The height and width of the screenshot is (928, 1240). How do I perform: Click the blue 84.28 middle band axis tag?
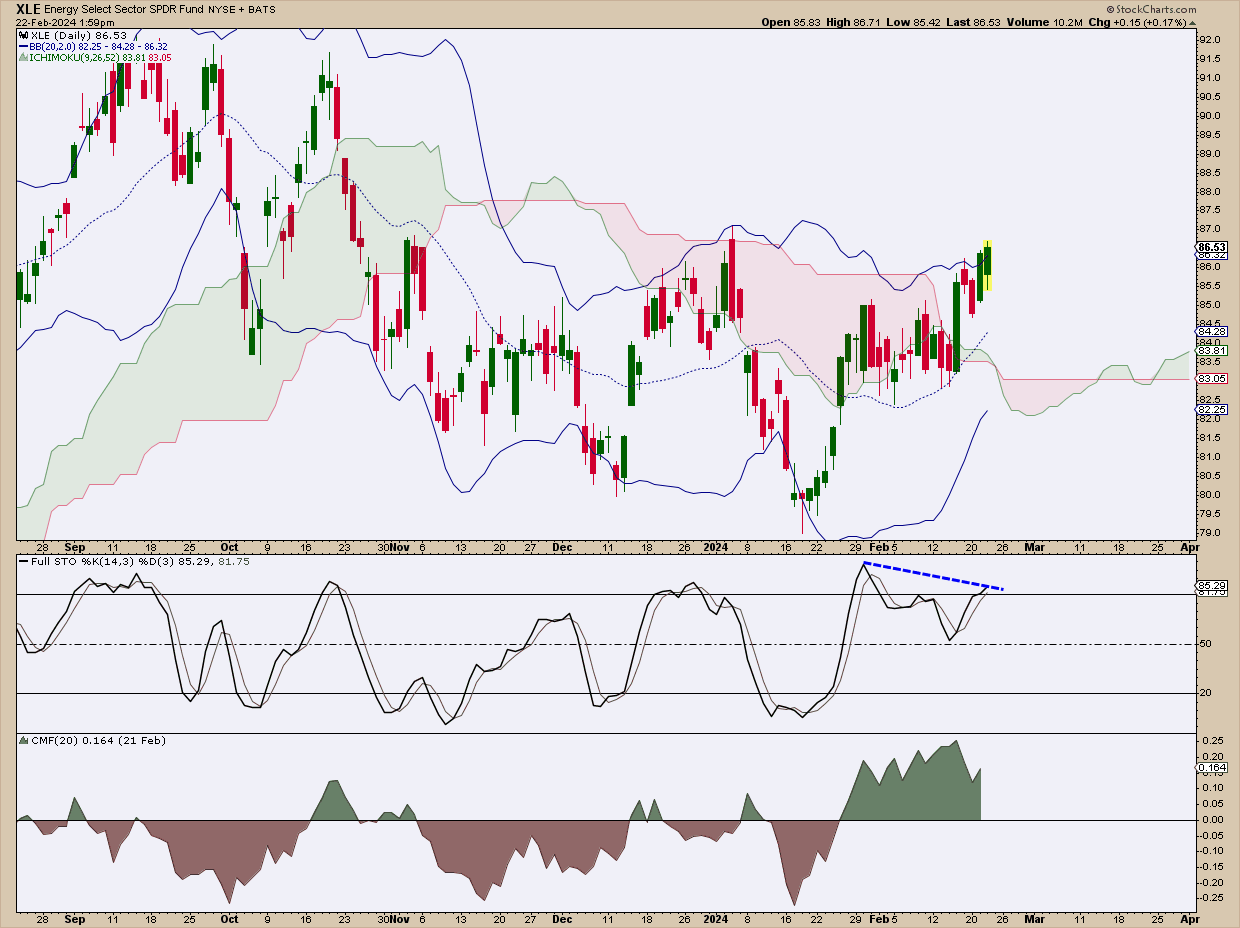(x=1212, y=332)
